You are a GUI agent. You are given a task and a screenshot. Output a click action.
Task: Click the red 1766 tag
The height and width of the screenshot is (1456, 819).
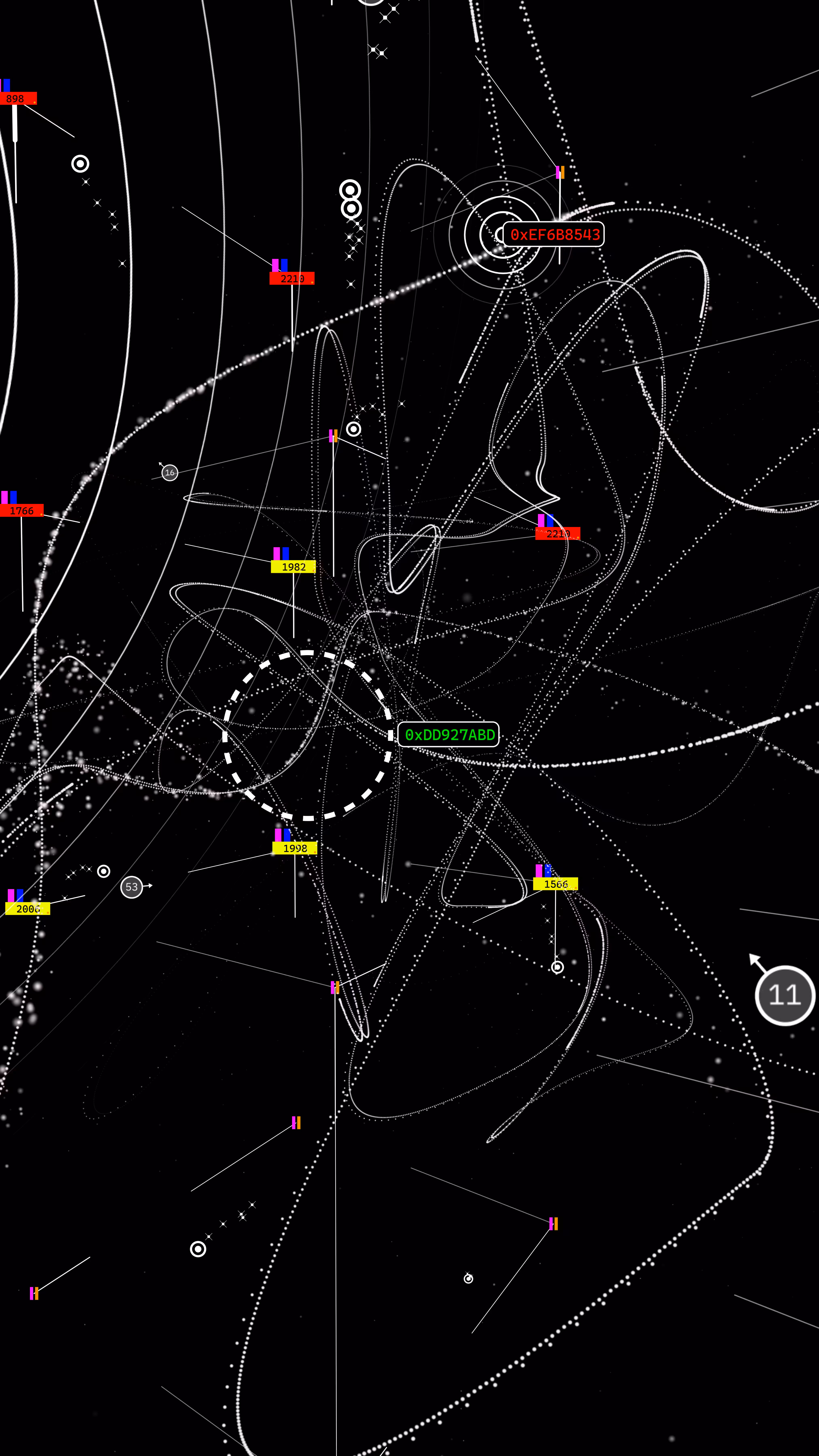point(21,510)
